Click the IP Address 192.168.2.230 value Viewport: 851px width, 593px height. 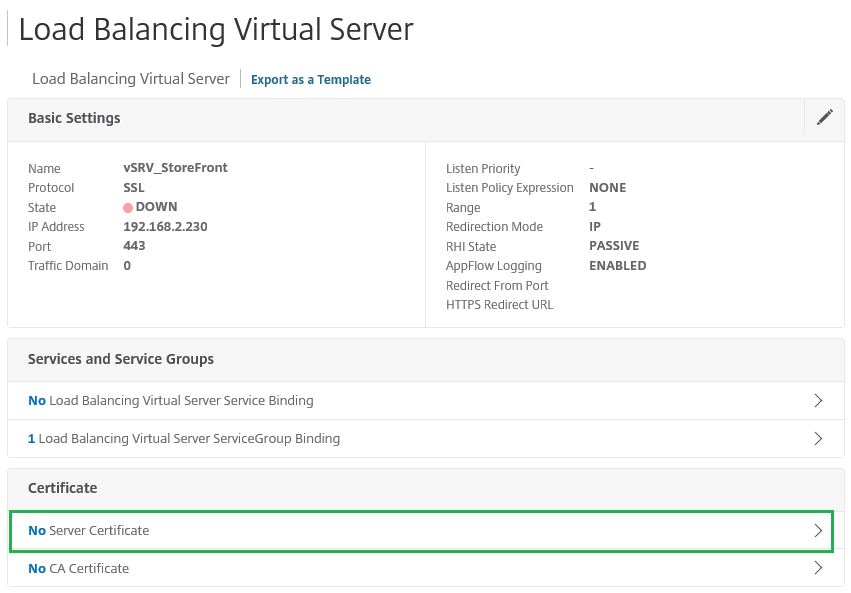(165, 227)
